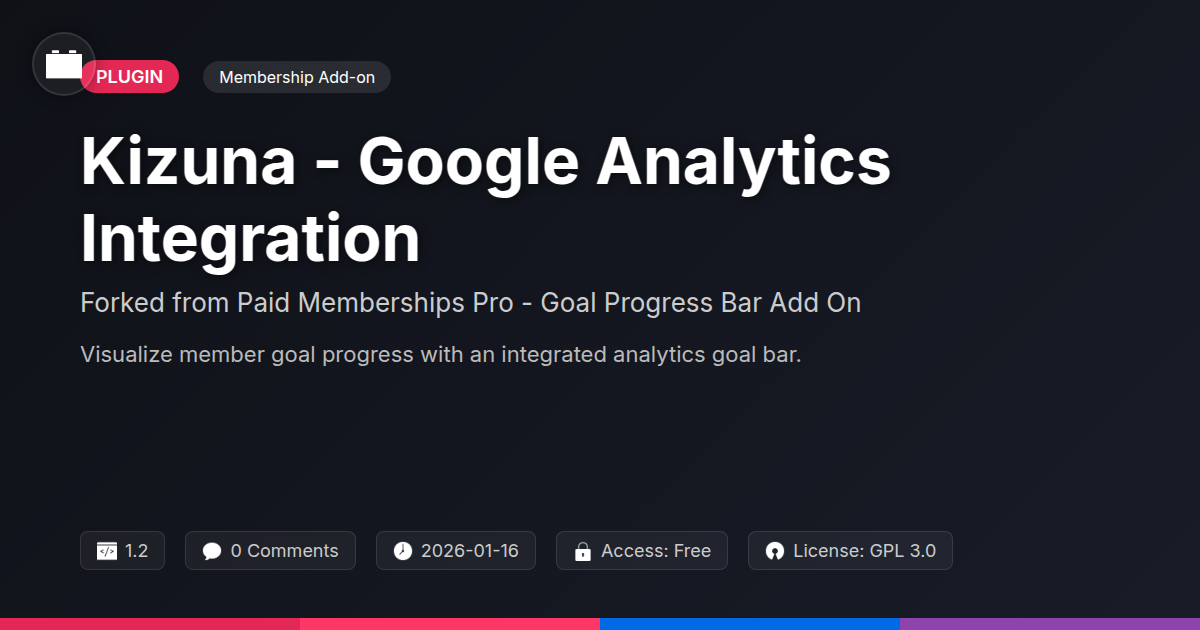1200x630 pixels.
Task: Click the Kizuna - Google Analytics Integration title
Action: tap(485, 200)
